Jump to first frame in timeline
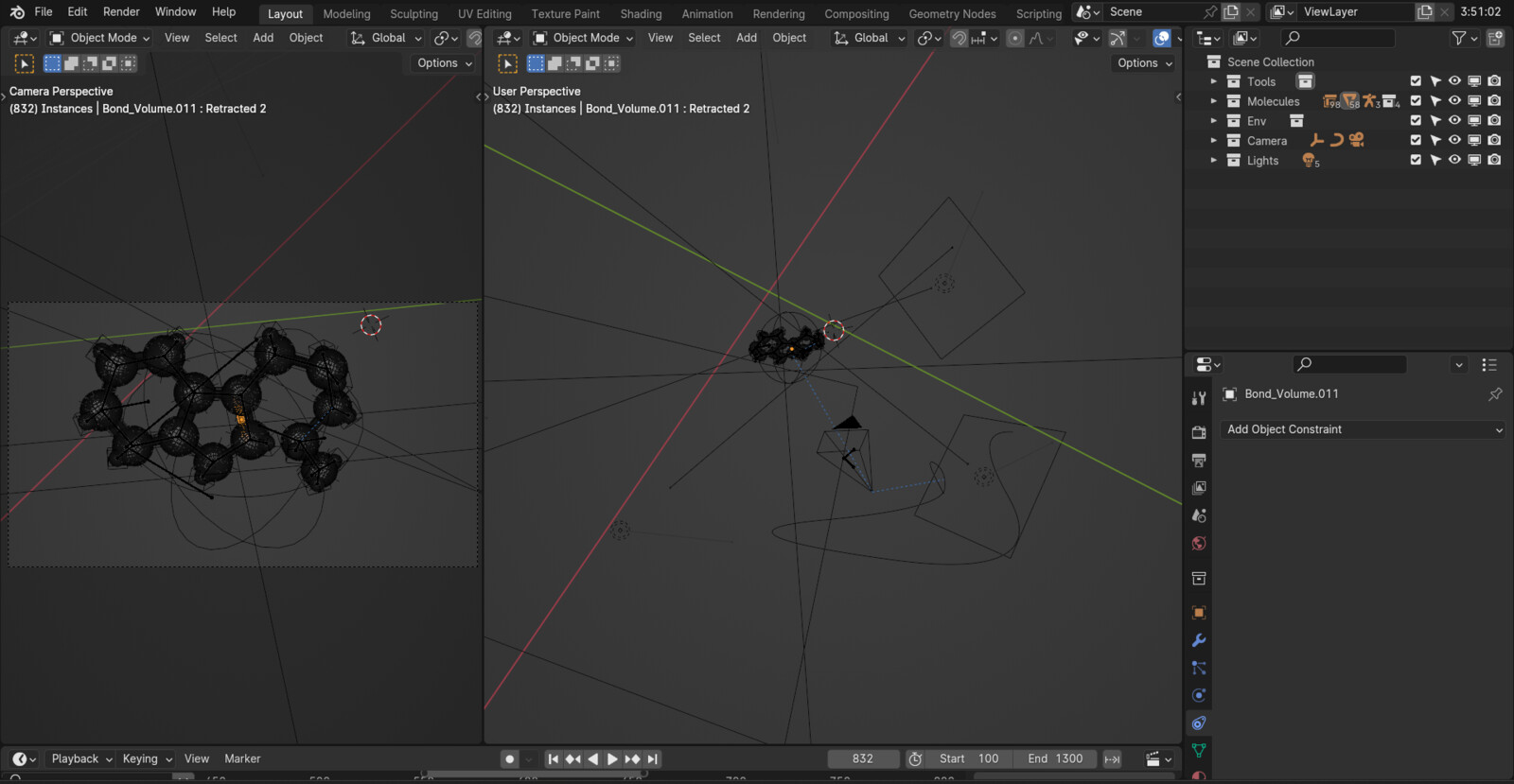 point(554,758)
